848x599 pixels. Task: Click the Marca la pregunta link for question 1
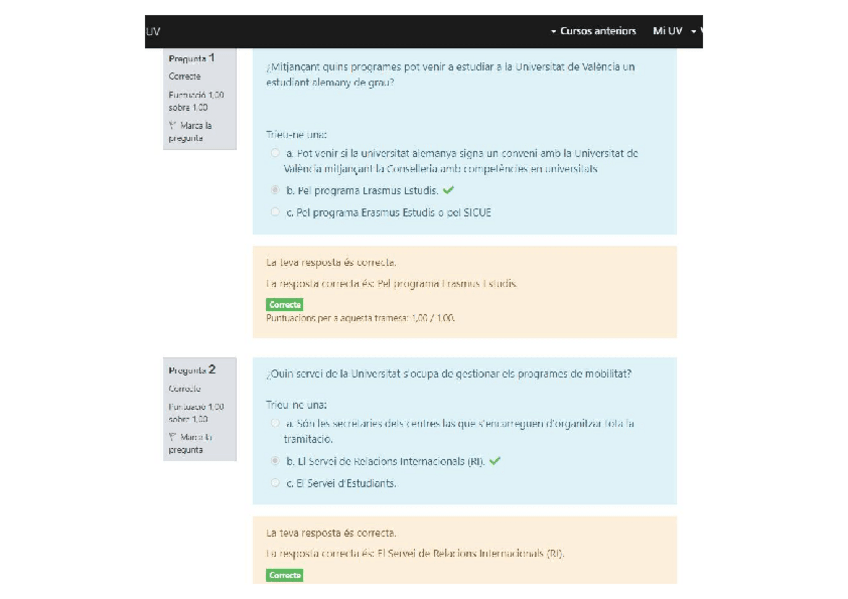[x=191, y=132]
